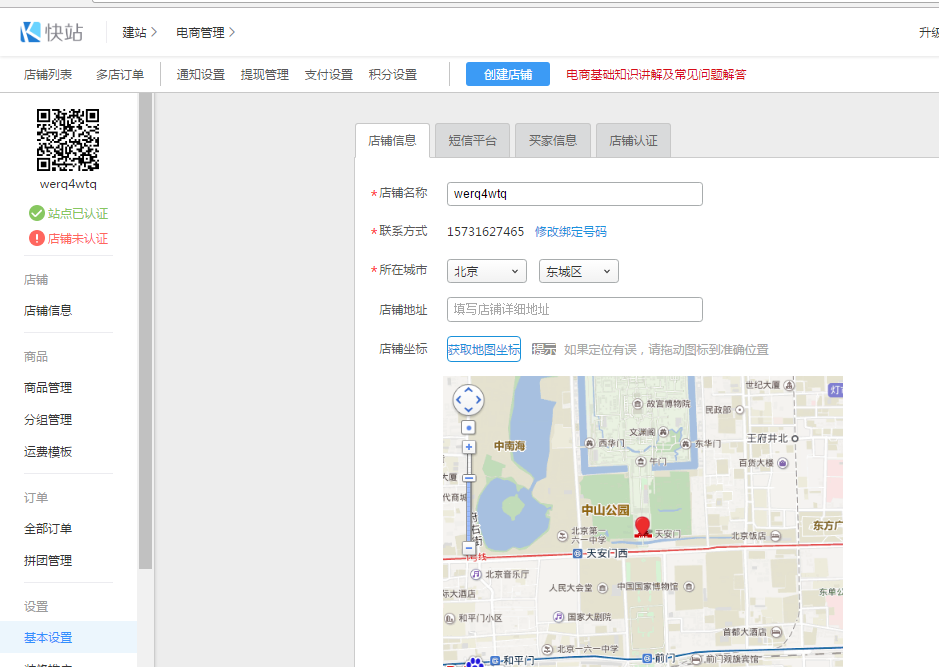
Task: Switch to the 短信平台 tab
Action: click(x=472, y=140)
